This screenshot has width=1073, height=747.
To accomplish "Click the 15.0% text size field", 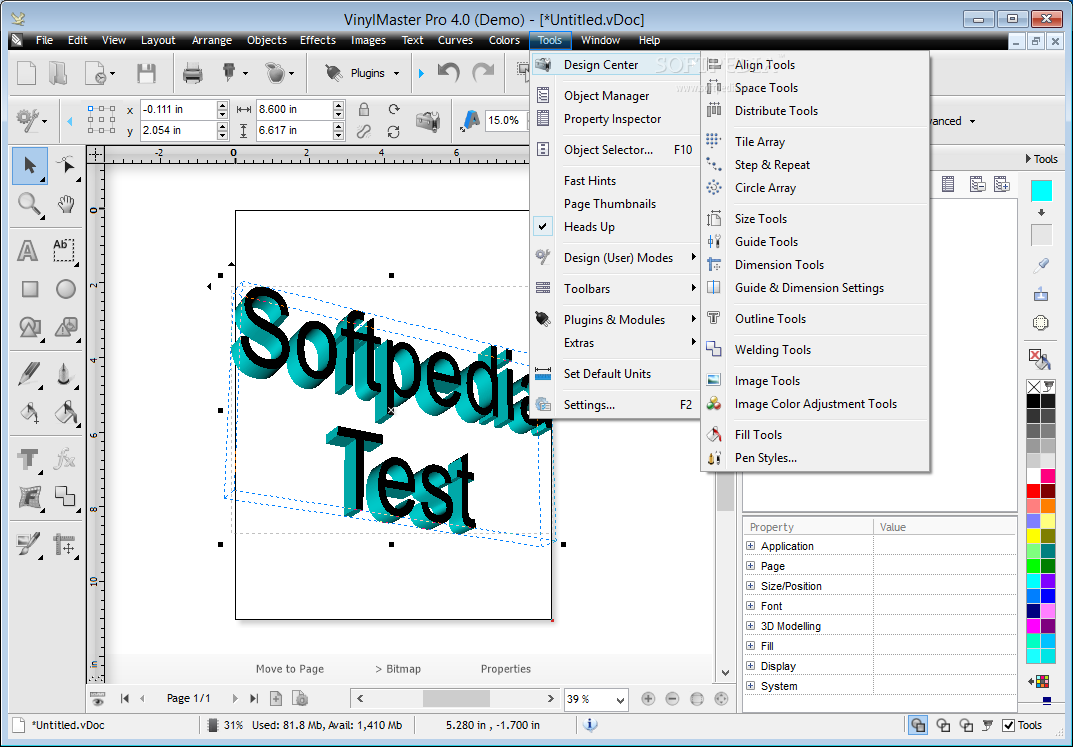I will [505, 120].
